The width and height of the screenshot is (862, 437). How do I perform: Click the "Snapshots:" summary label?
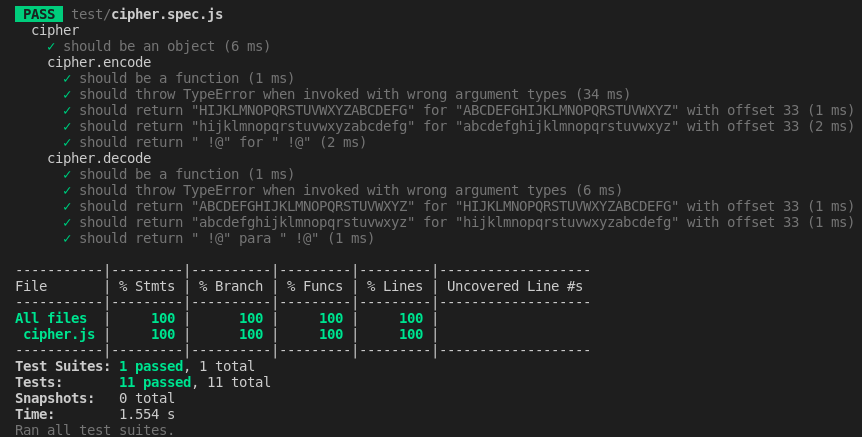[x=55, y=397]
